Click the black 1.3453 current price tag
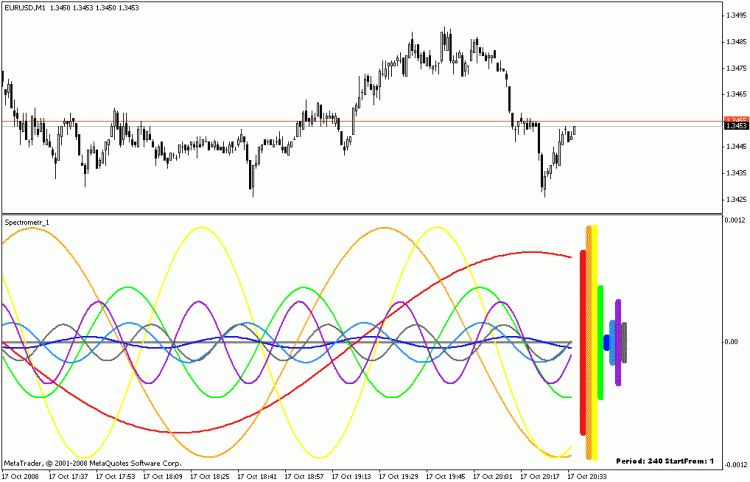Screen dimensions: 750x482 tap(736, 126)
